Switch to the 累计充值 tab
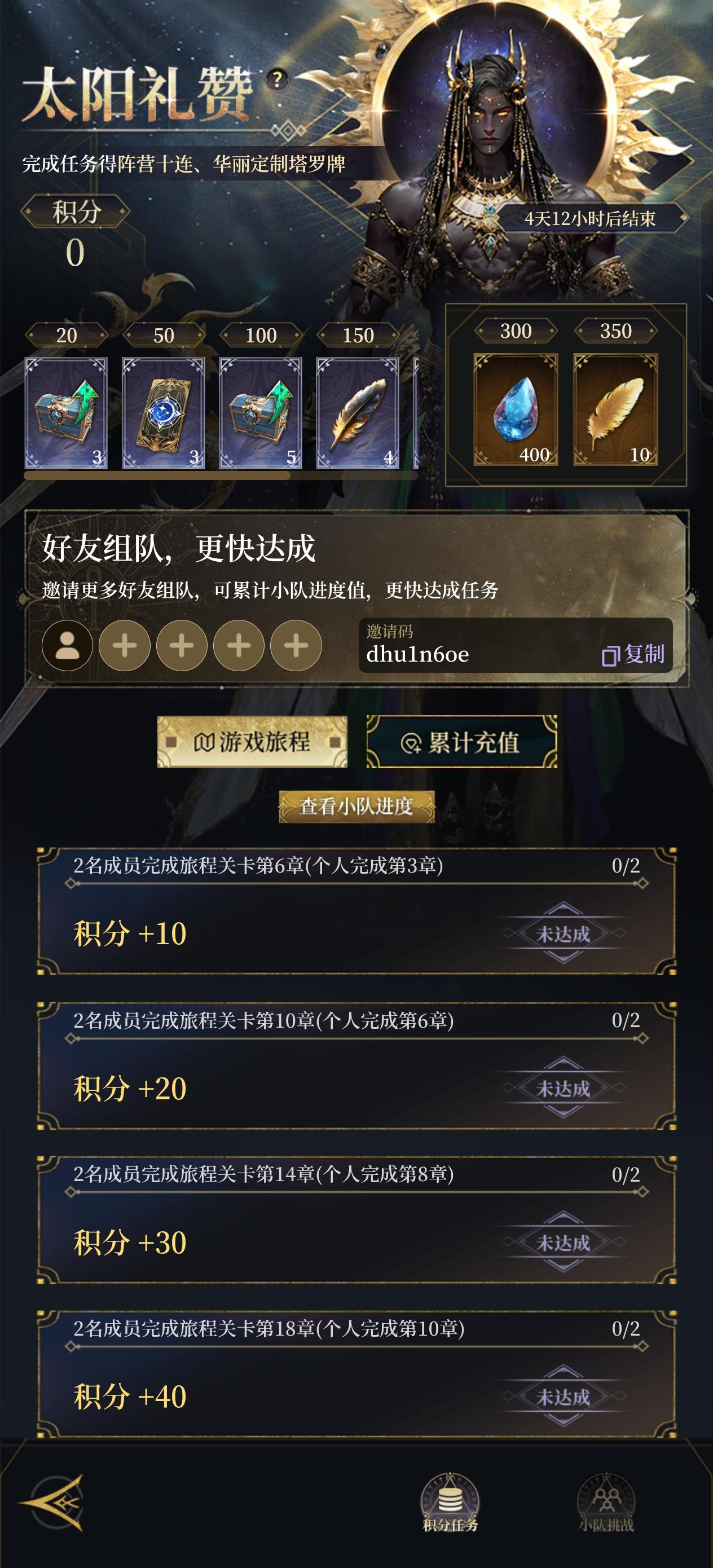The image size is (713, 1568). [x=461, y=741]
